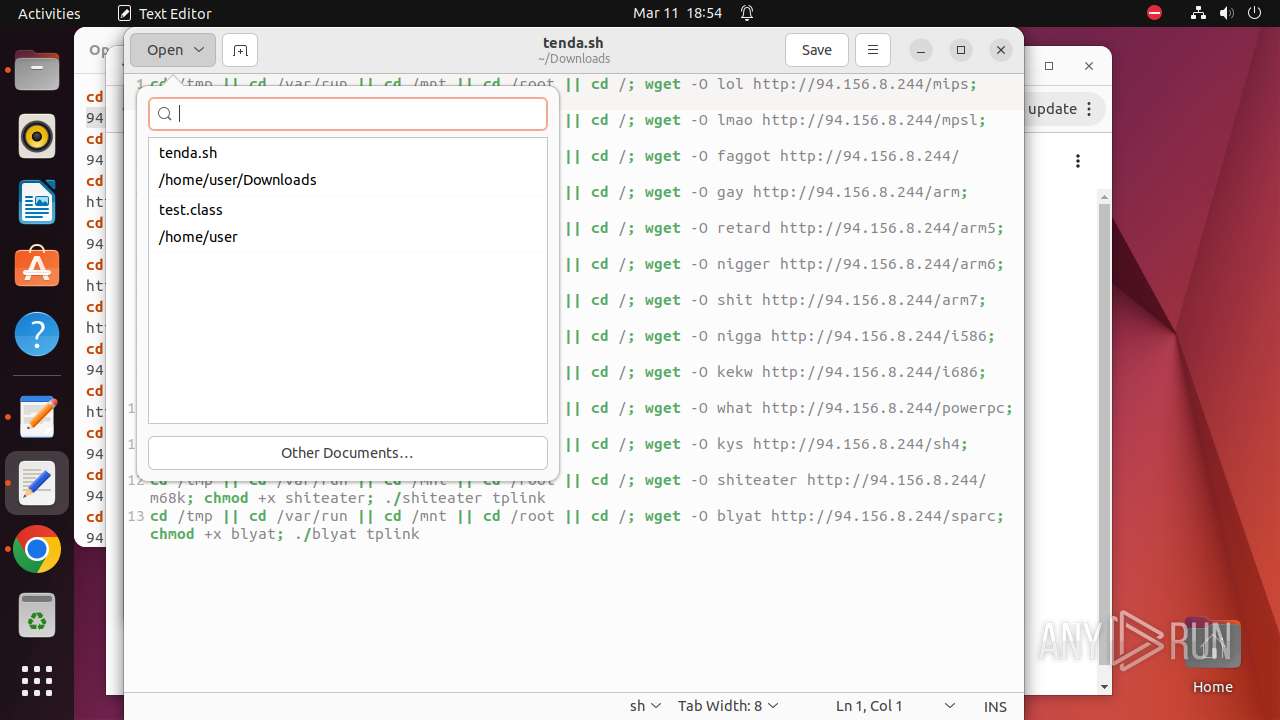Open the hamburger menu in Text Editor

click(873, 50)
